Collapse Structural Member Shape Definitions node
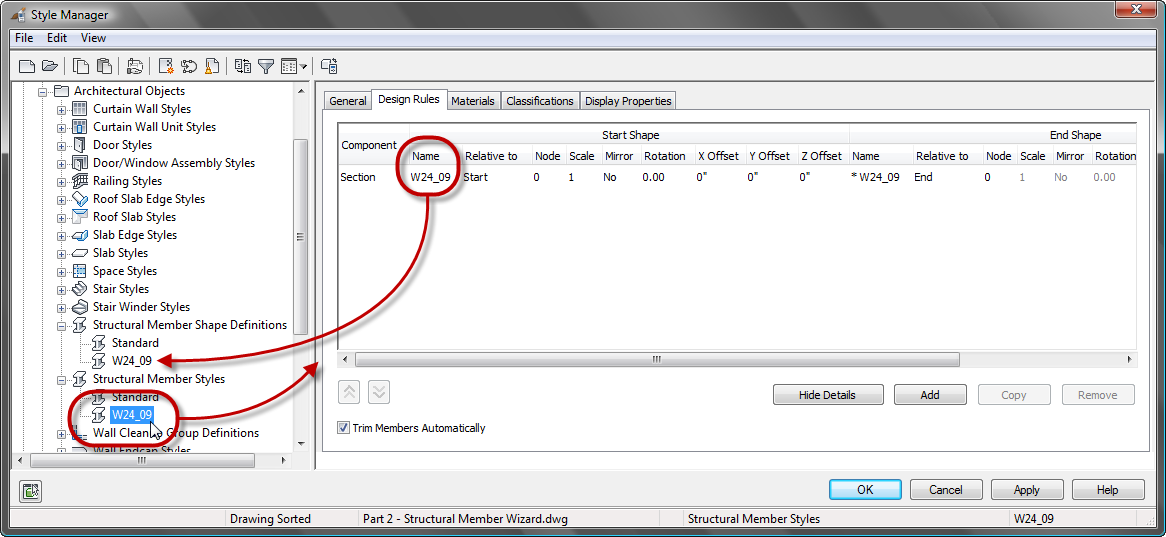This screenshot has height=537, width=1166. click(x=62, y=326)
